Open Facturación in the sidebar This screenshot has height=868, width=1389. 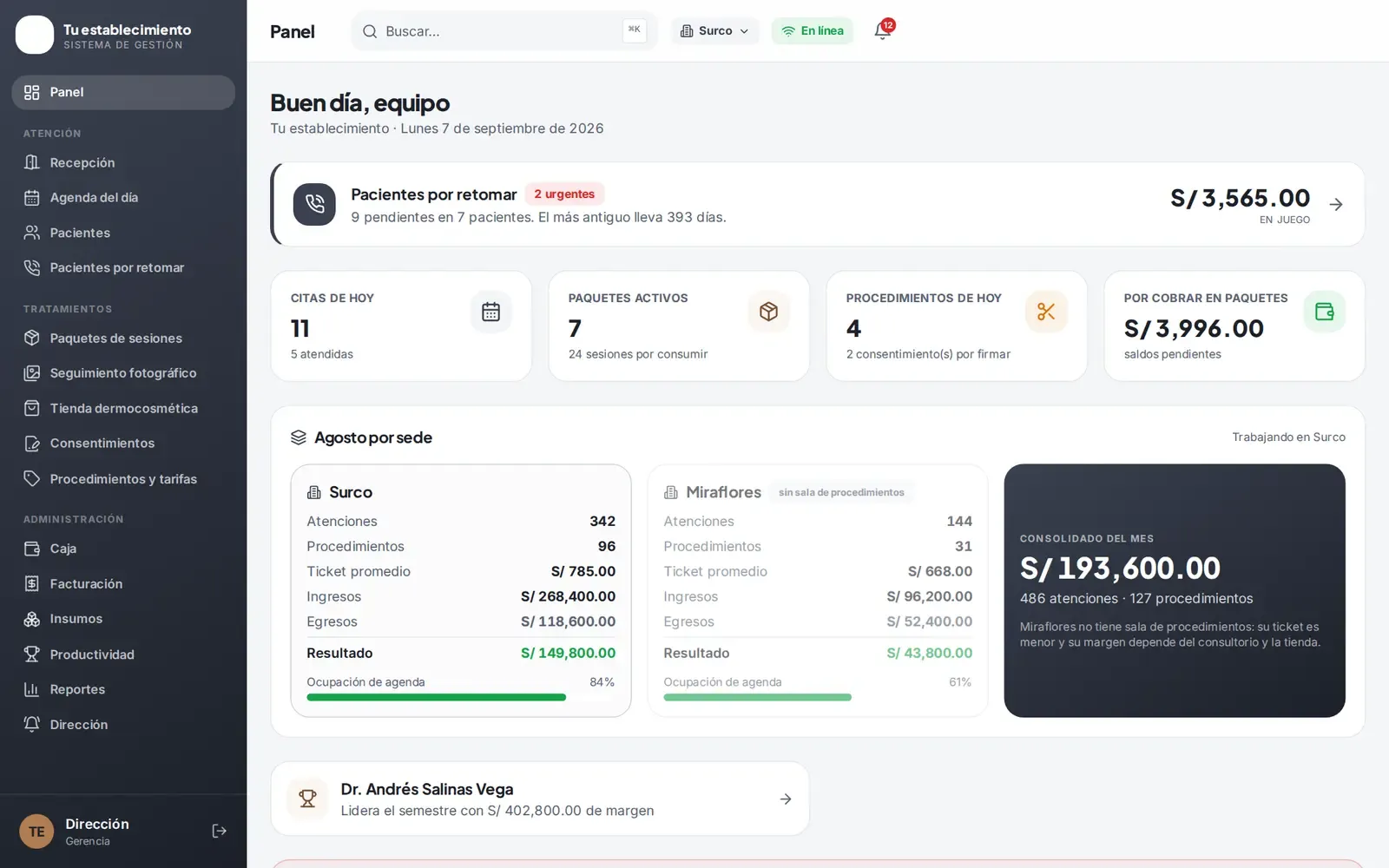[x=123, y=584]
